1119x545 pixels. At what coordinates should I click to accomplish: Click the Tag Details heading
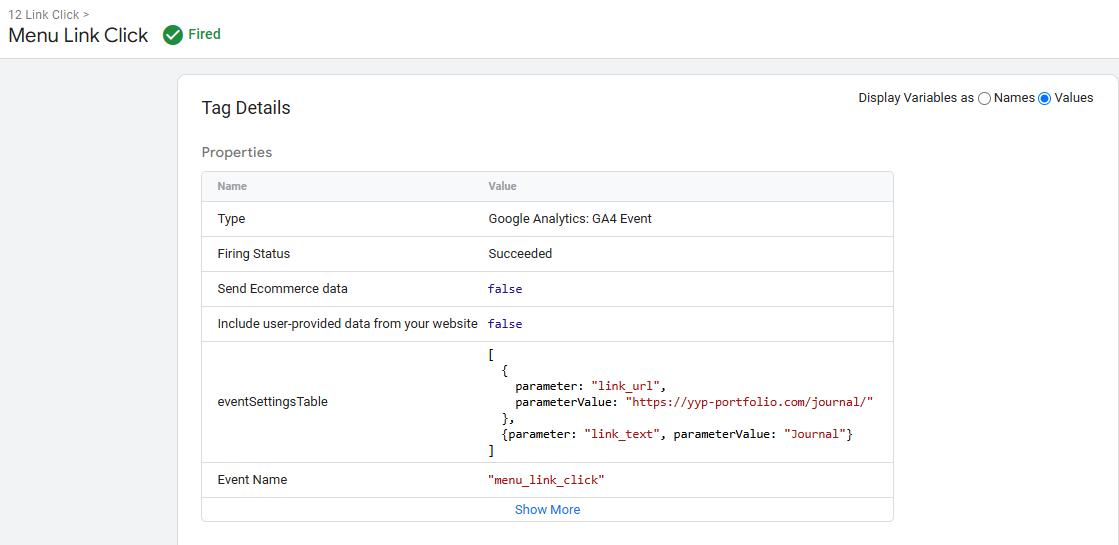click(x=246, y=108)
